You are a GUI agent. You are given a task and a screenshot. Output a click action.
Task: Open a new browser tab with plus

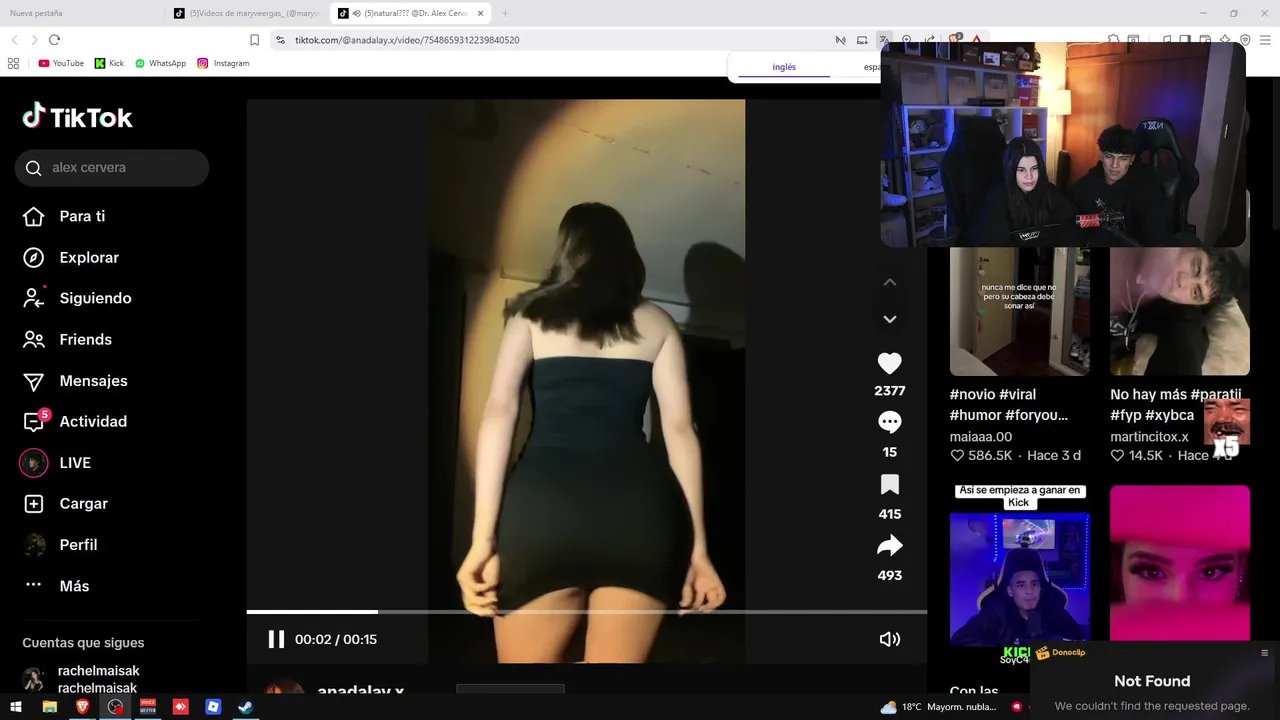click(x=505, y=13)
